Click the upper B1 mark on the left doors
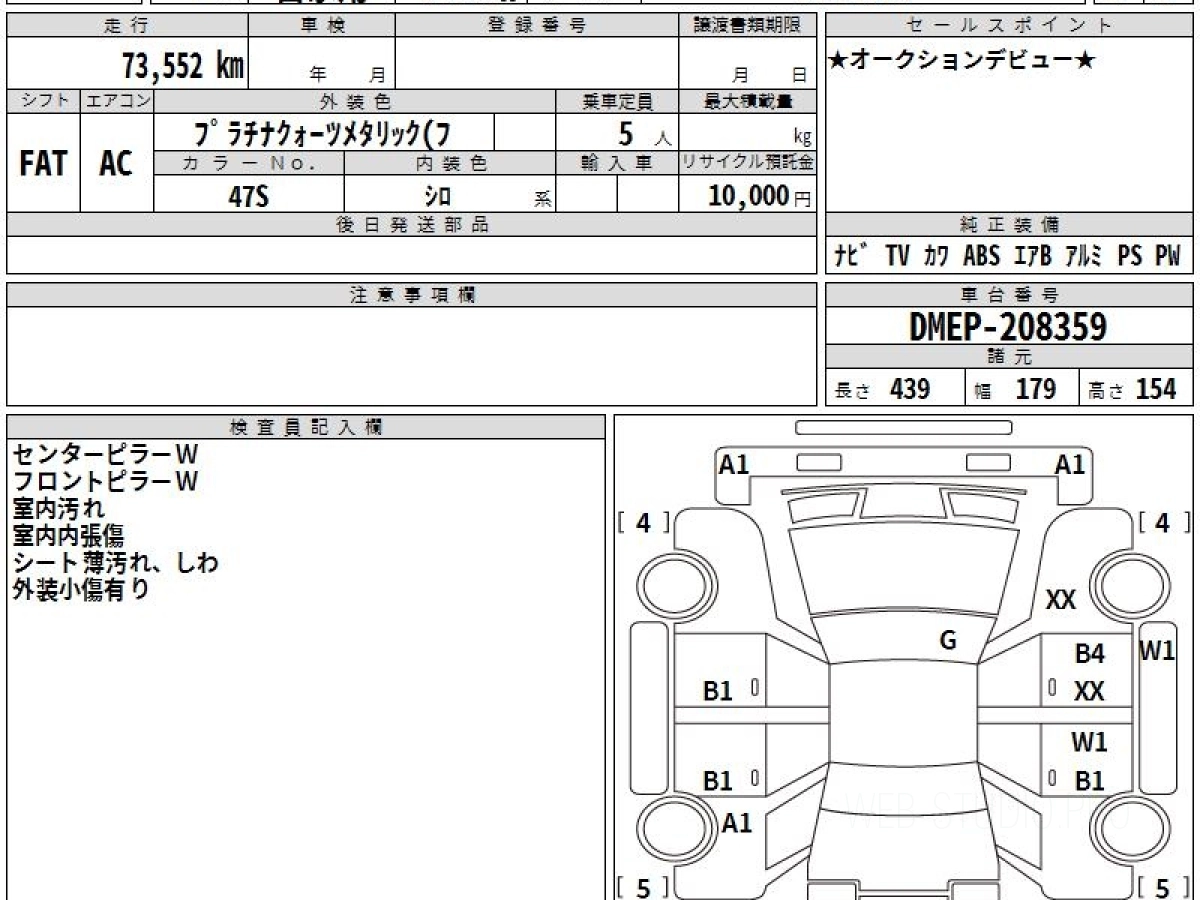This screenshot has width=1200, height=900. pos(718,690)
